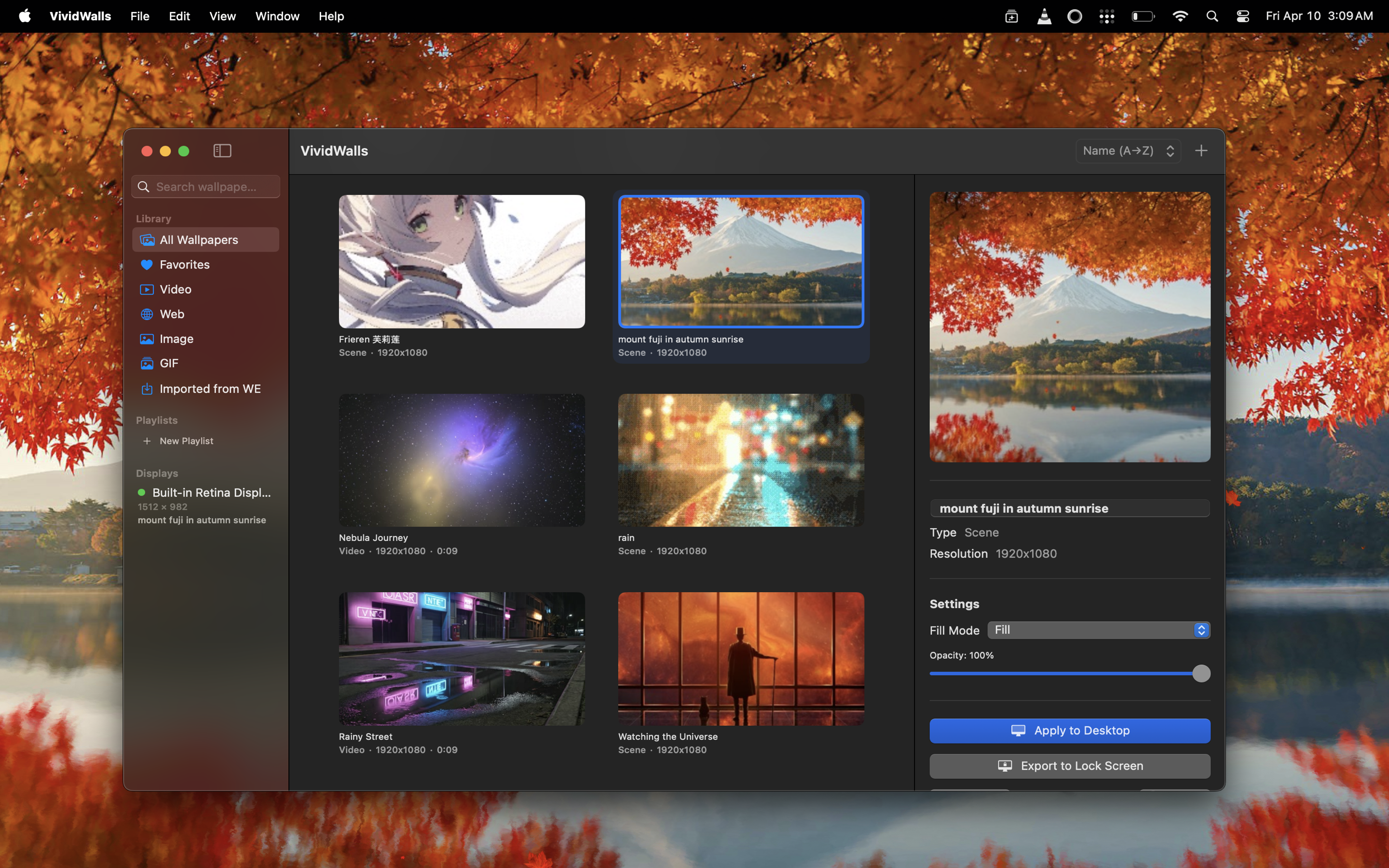Click the Imported from WE icon

[147, 389]
